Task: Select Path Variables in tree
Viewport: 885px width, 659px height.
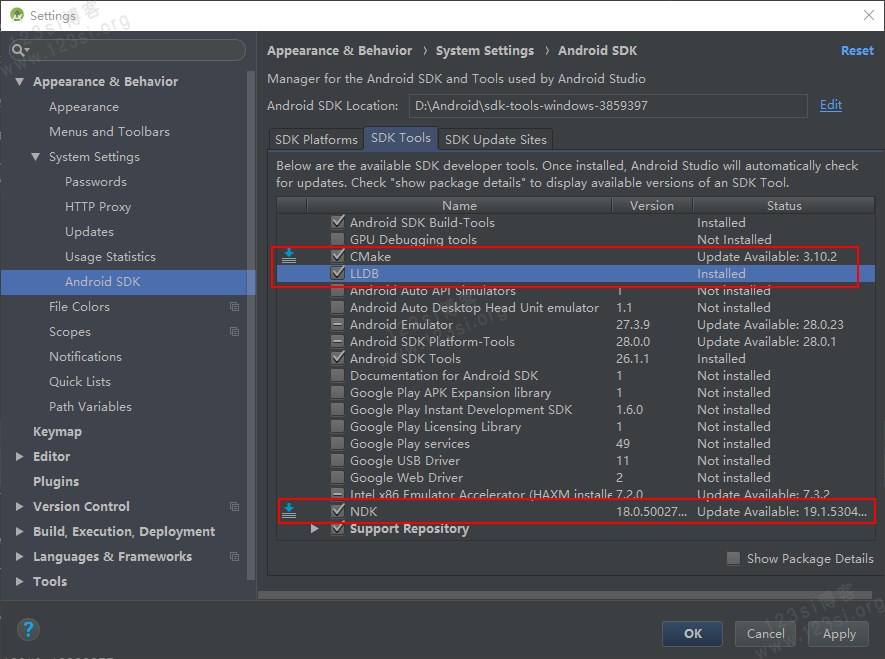Action: [90, 406]
